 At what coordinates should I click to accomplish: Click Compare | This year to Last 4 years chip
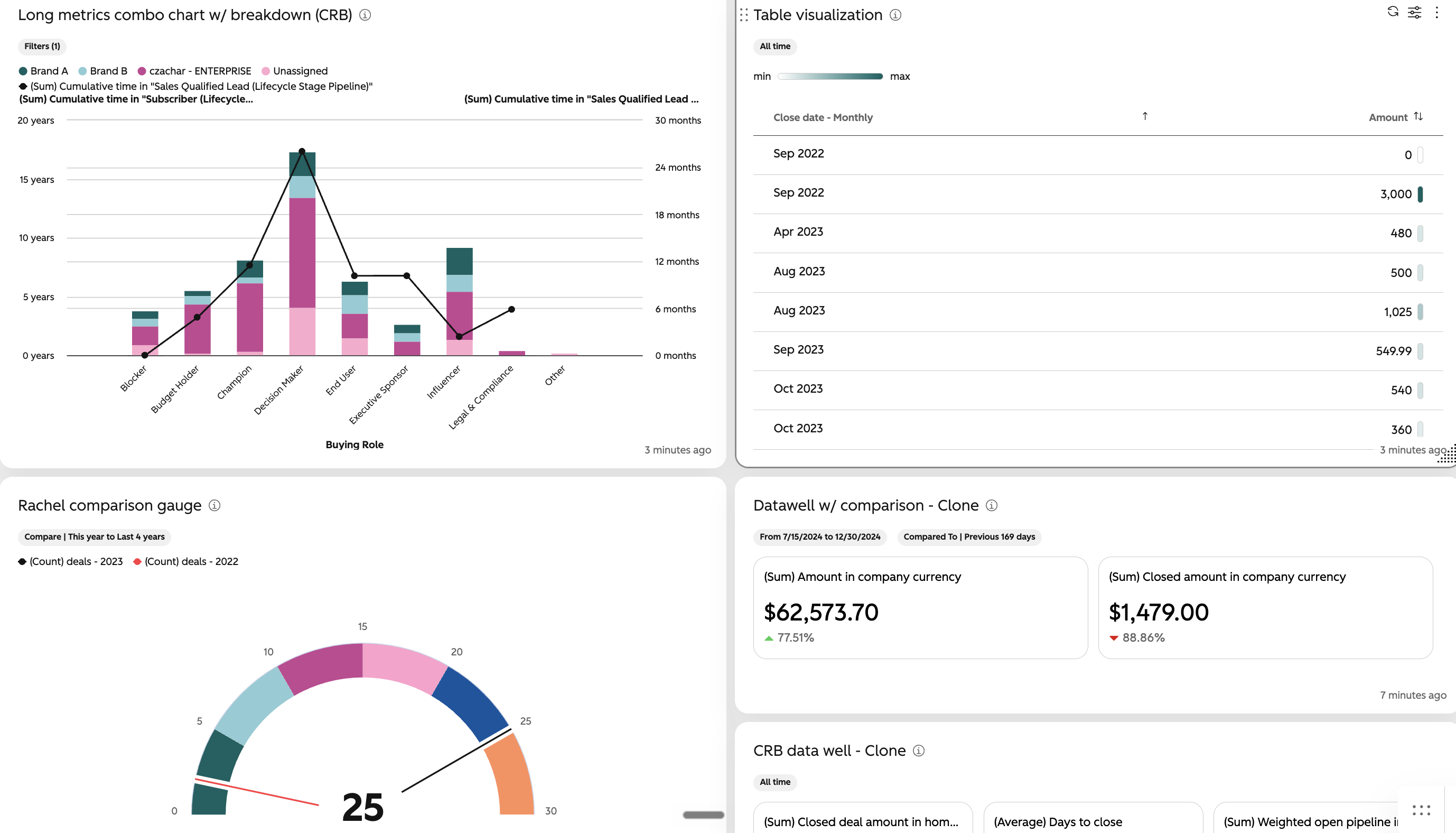click(95, 536)
